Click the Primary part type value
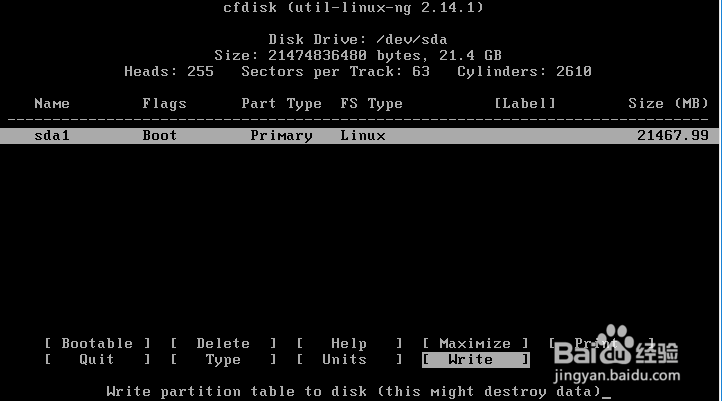Image resolution: width=722 pixels, height=401 pixels. [x=281, y=136]
